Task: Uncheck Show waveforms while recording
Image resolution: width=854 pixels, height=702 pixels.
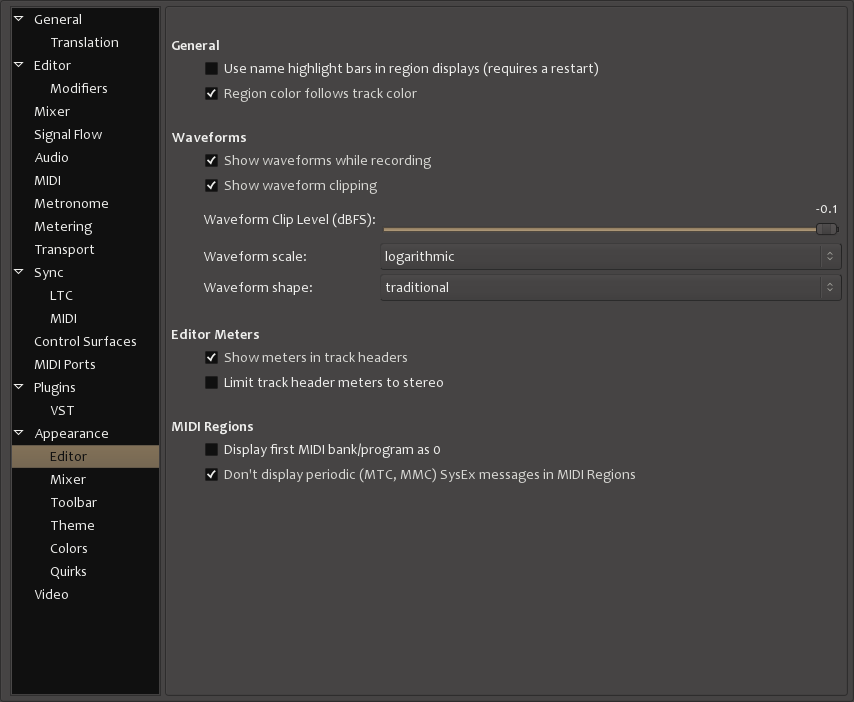Action: coord(211,161)
